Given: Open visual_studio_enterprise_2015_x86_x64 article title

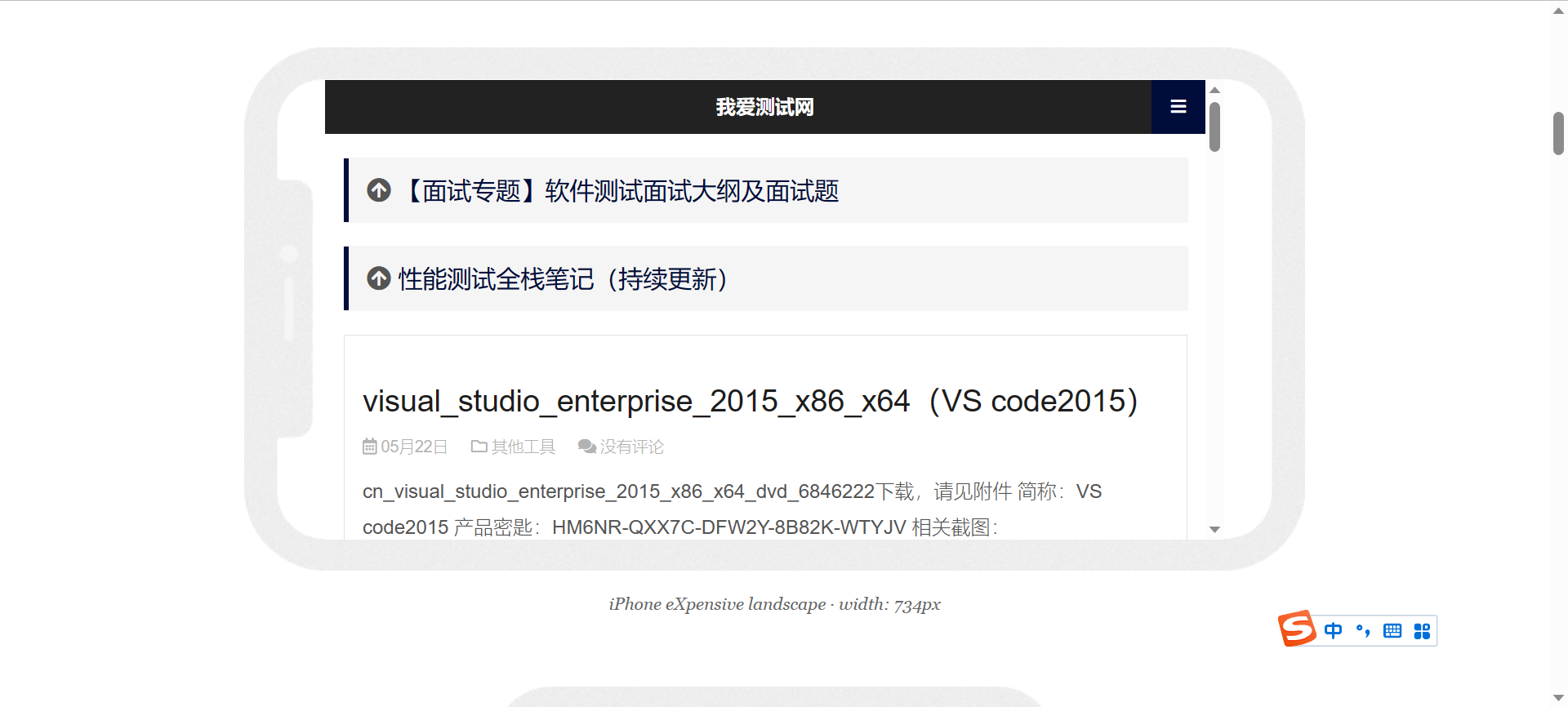Looking at the screenshot, I should (x=751, y=402).
